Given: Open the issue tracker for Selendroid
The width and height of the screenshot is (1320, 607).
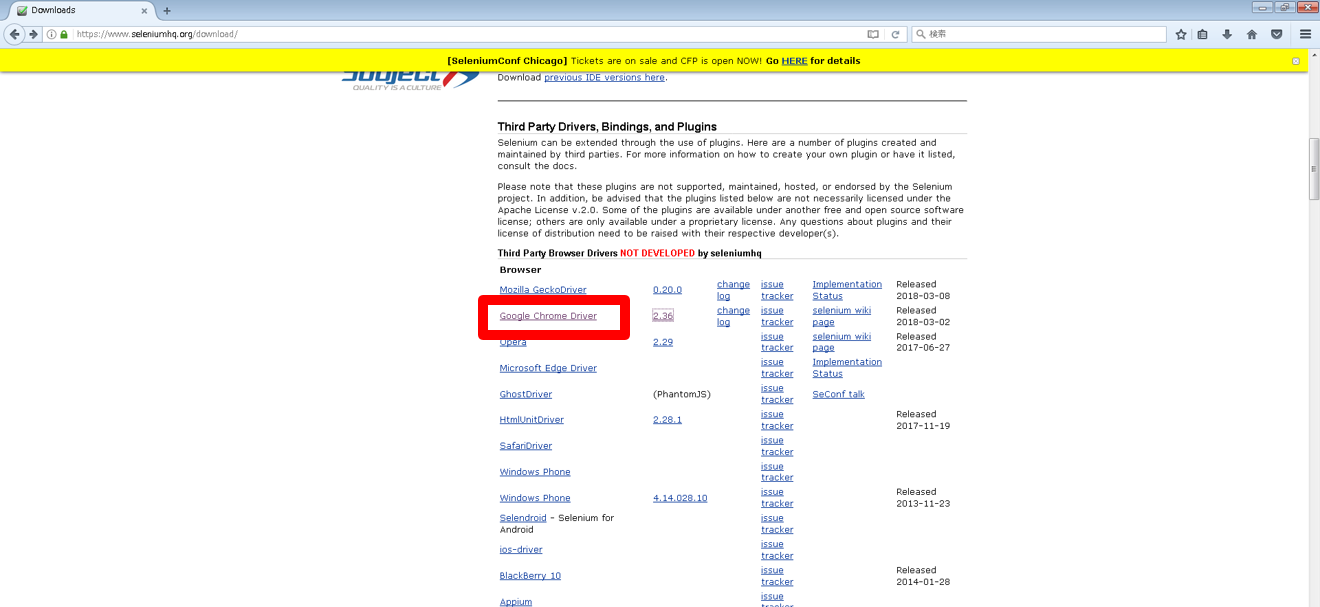Looking at the screenshot, I should click(777, 524).
